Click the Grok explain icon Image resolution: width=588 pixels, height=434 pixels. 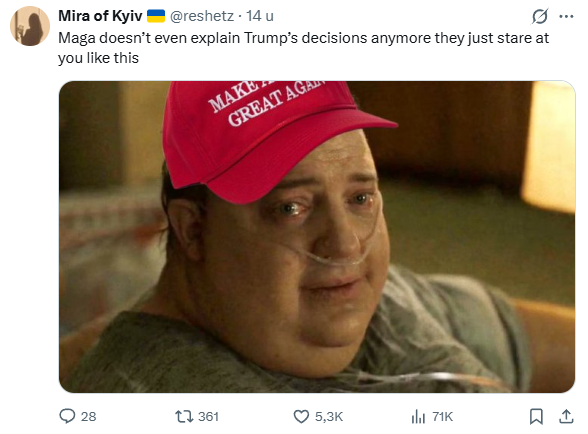[x=540, y=16]
